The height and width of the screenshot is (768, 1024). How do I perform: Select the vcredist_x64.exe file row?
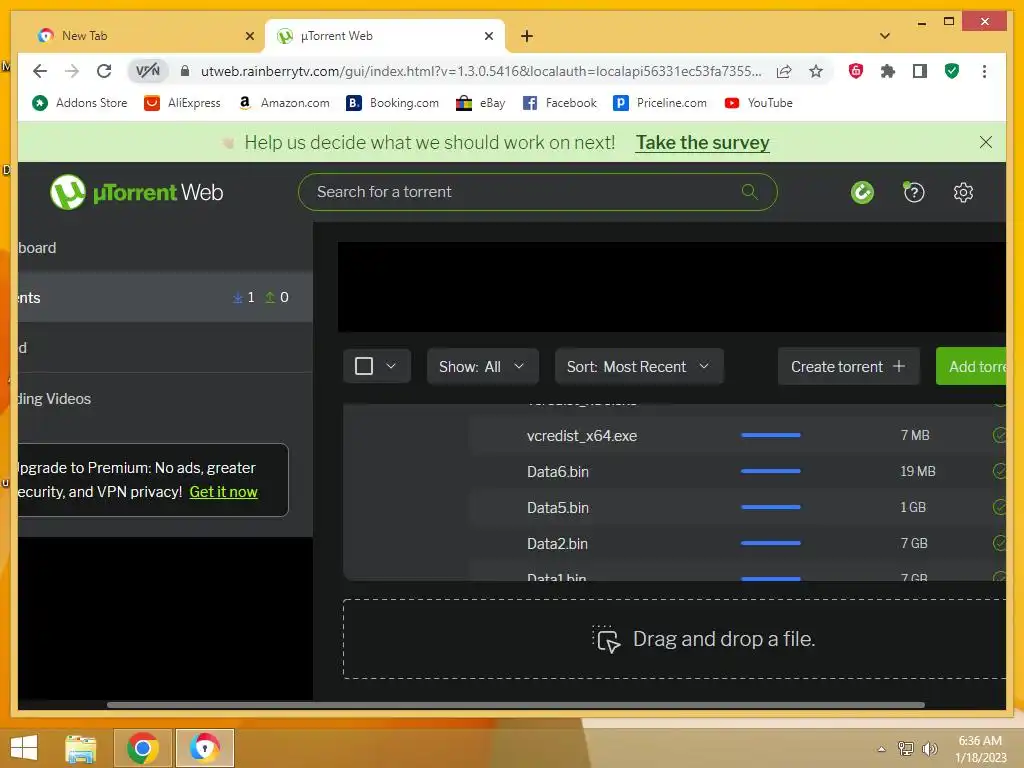[738, 436]
